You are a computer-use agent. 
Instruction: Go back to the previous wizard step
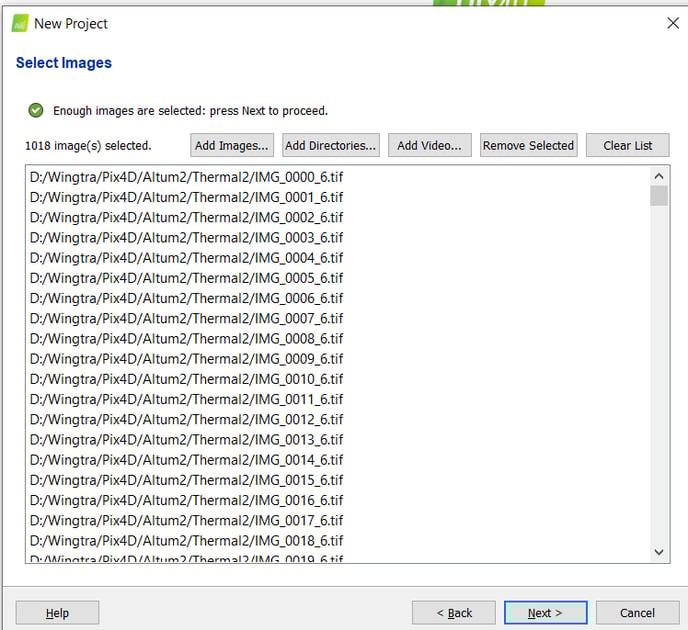(454, 612)
